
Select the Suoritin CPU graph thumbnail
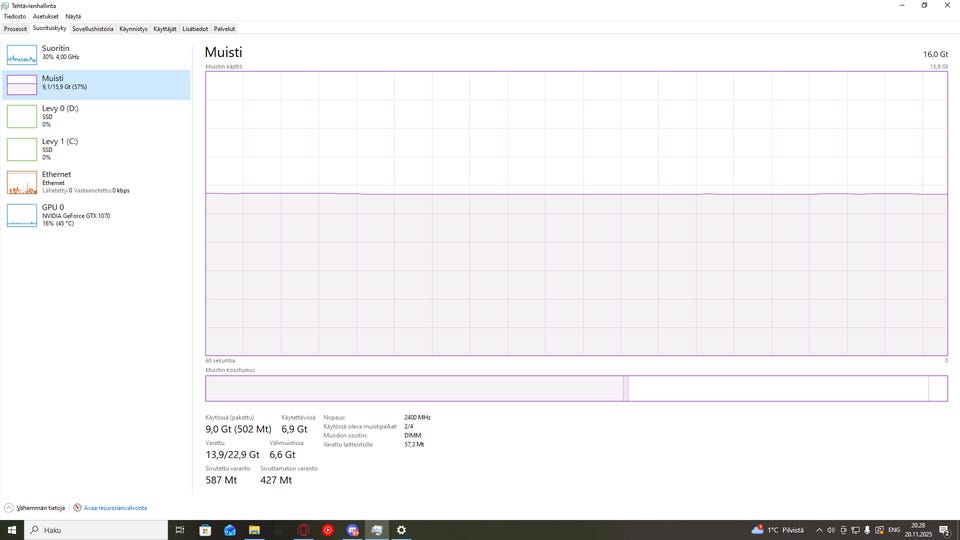pos(22,54)
